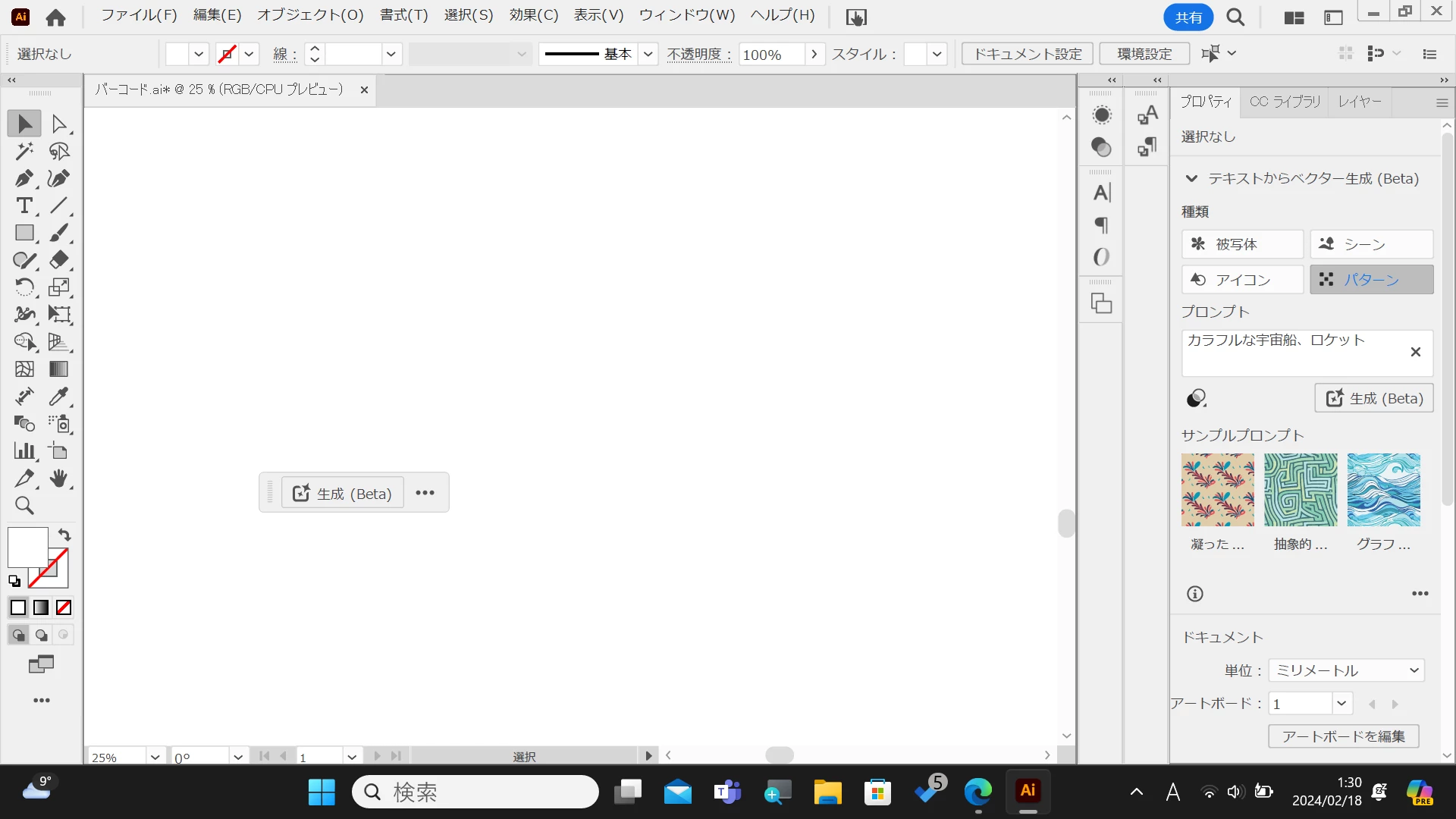Open the 単位 ミリメートル dropdown
The image size is (1456, 819).
pos(1346,670)
